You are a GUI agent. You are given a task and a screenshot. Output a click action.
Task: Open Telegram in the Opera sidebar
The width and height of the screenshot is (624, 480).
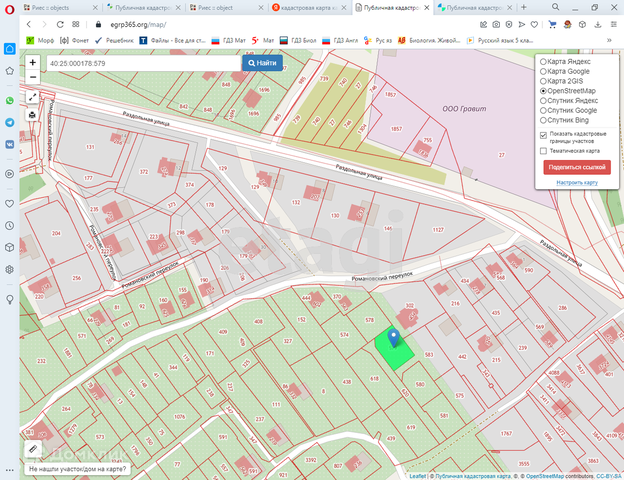(x=9, y=122)
